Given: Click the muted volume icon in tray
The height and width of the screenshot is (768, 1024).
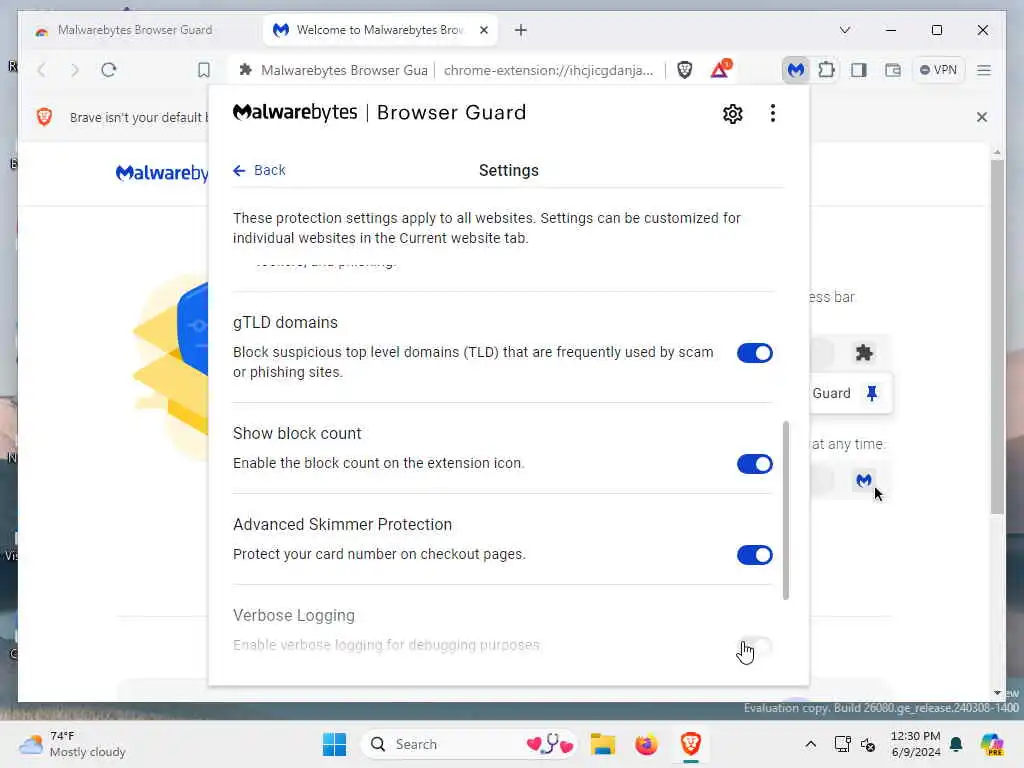Looking at the screenshot, I should (868, 744).
